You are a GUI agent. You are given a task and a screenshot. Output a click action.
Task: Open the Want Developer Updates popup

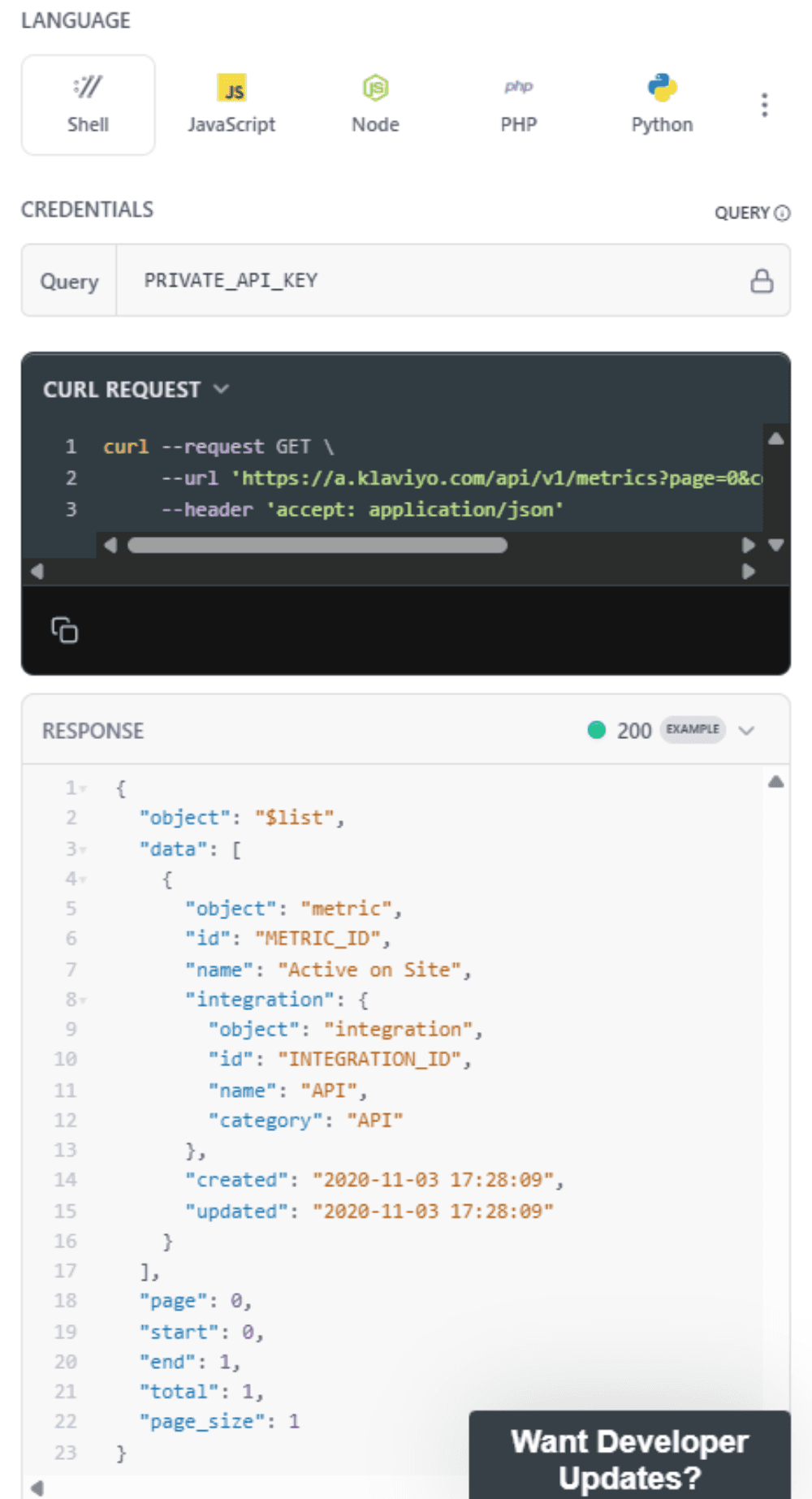pyautogui.click(x=630, y=1457)
